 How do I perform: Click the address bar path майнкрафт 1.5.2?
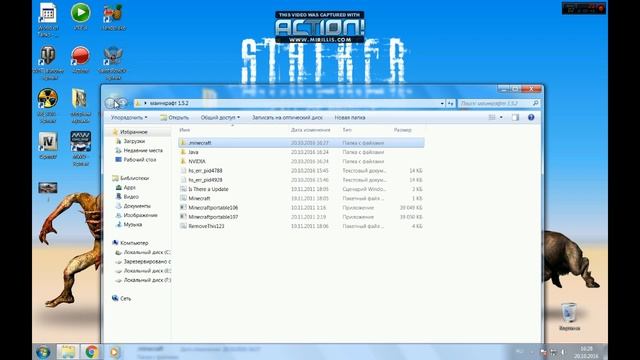169,103
